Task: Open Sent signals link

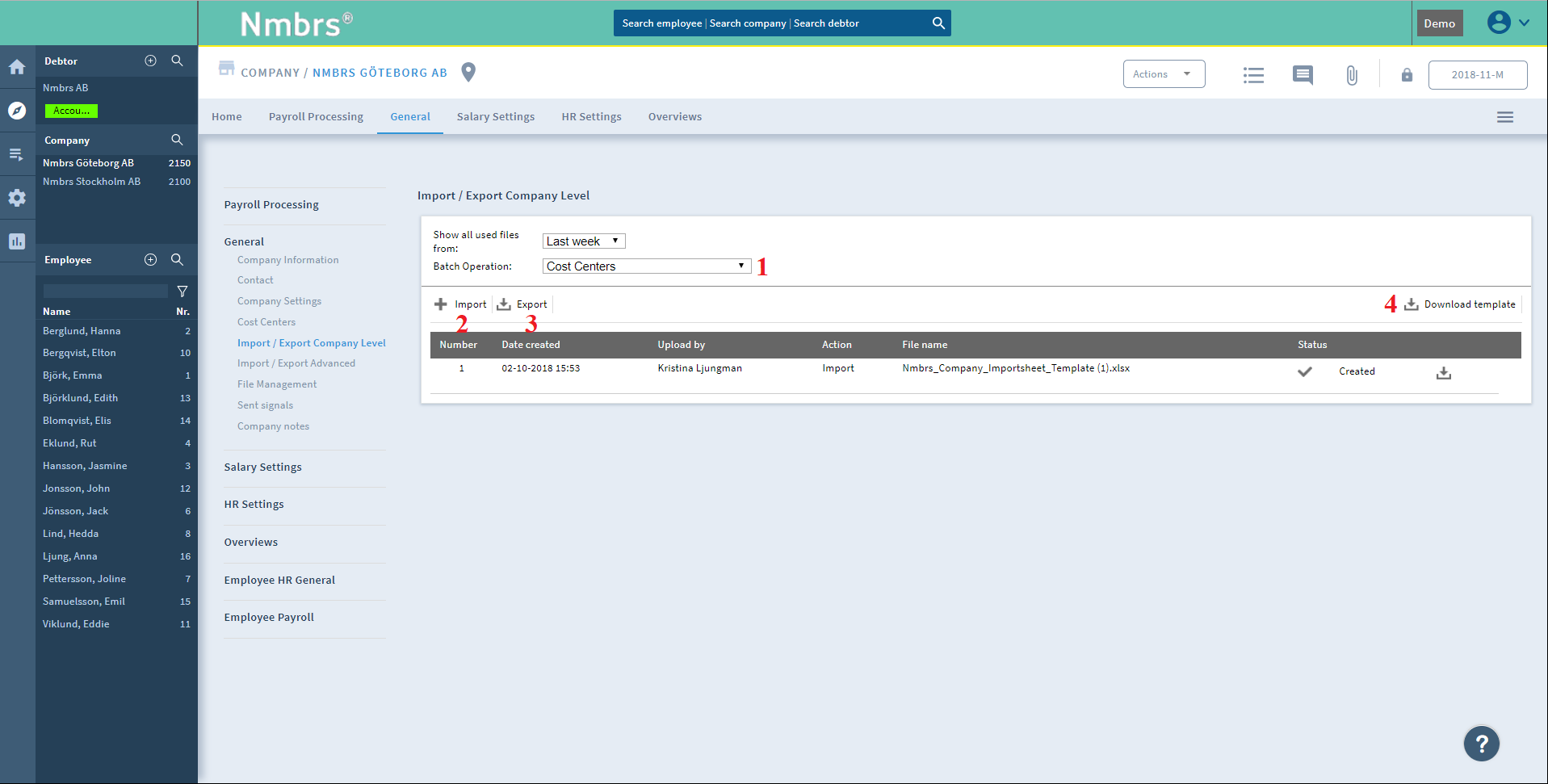Action: 265,405
